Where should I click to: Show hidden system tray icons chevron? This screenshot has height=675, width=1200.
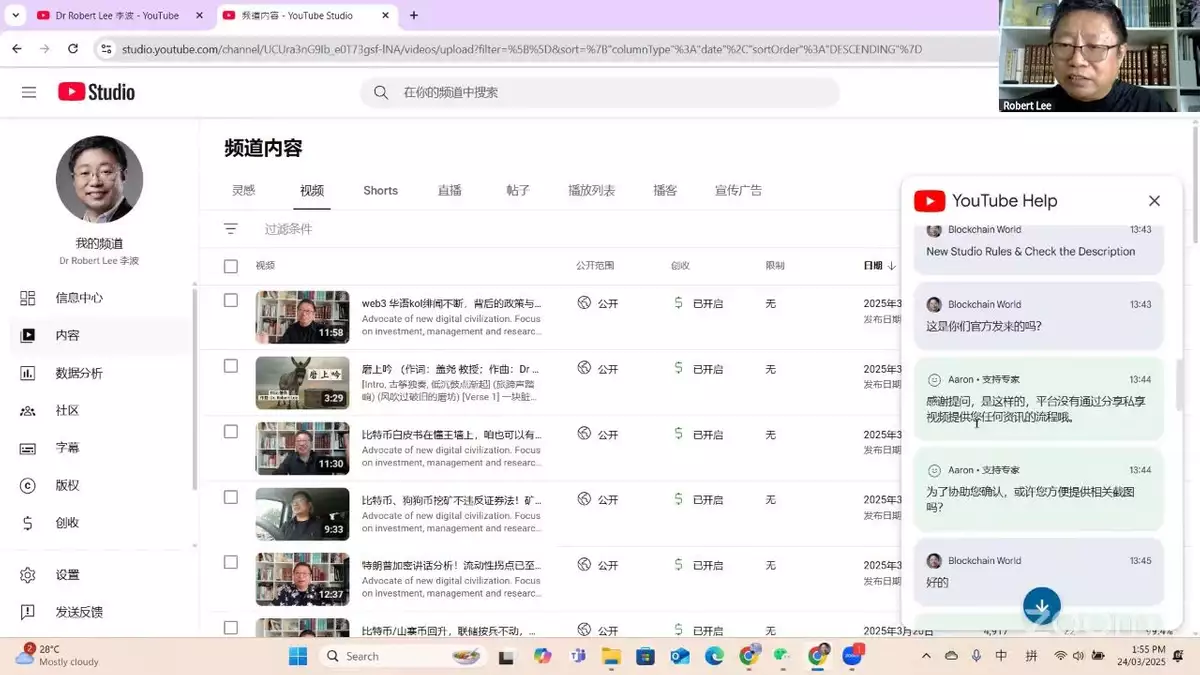(x=926, y=656)
